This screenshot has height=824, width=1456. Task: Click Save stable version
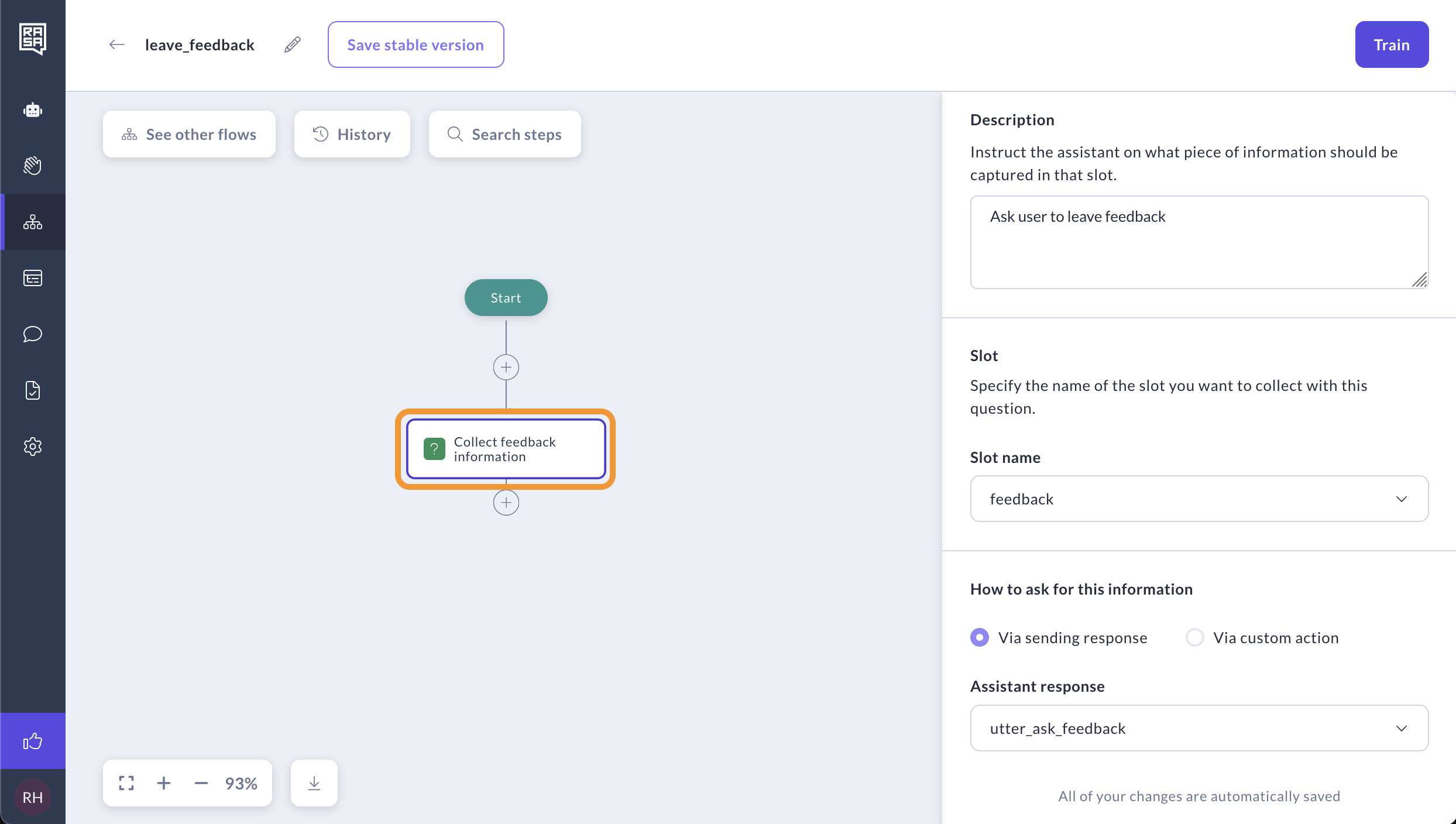(x=415, y=44)
